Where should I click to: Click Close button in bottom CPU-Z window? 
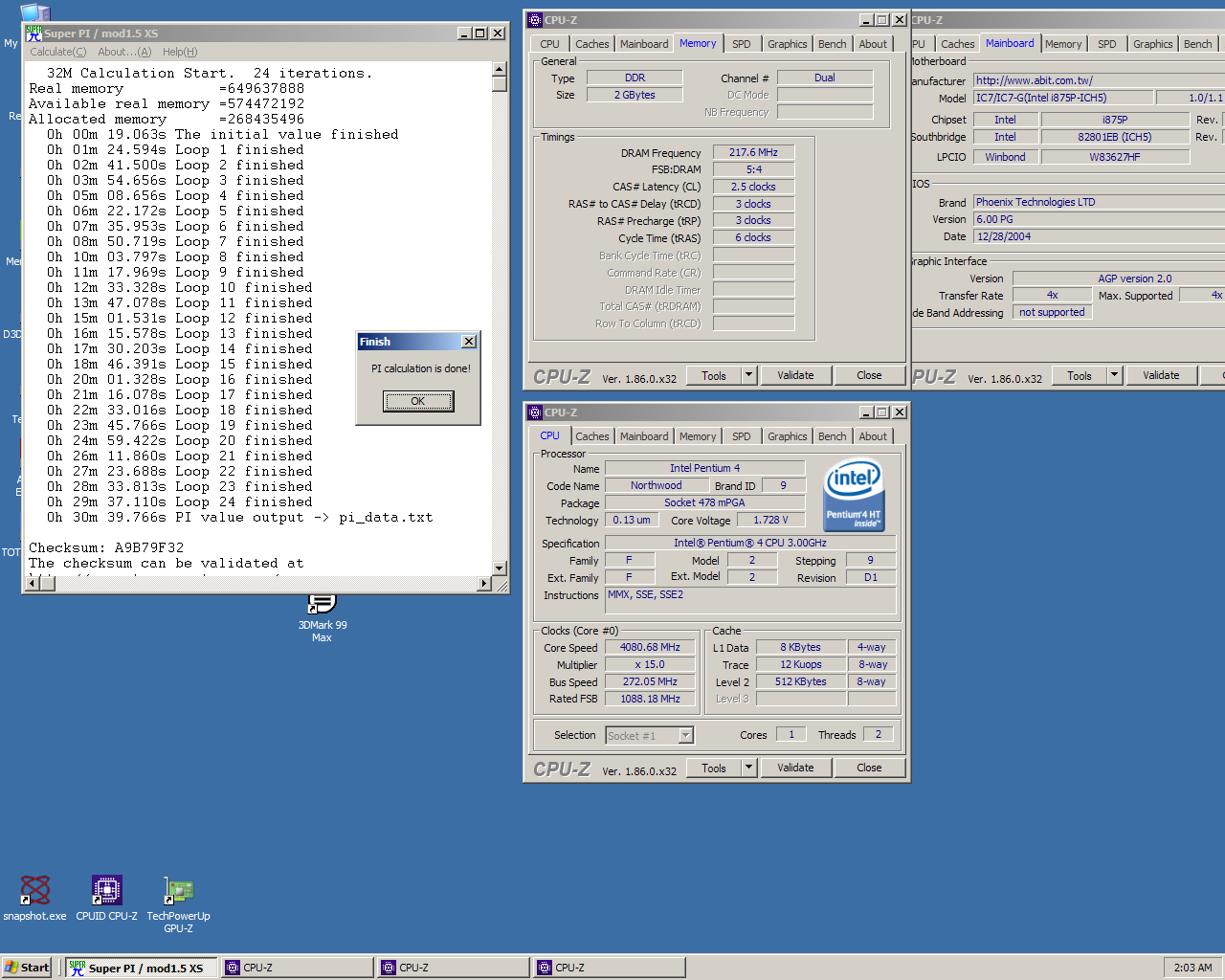tap(869, 768)
